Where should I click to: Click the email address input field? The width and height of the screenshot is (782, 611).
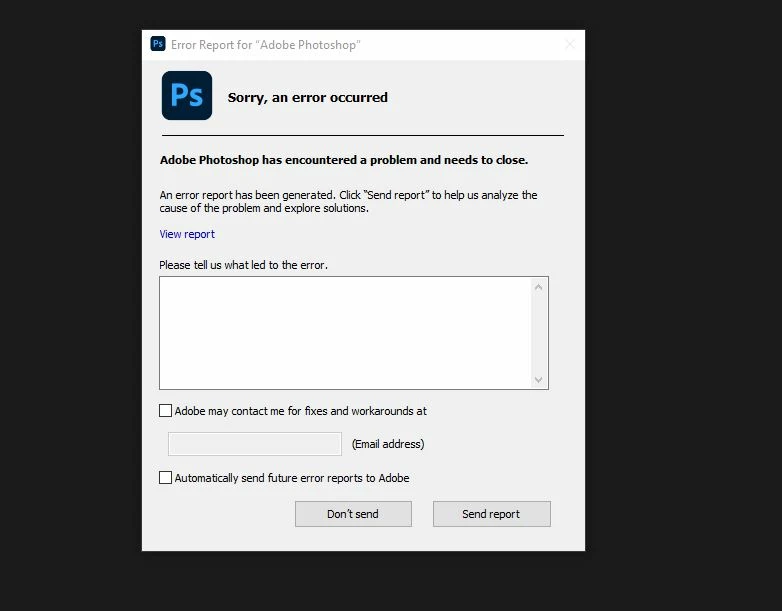click(x=255, y=444)
